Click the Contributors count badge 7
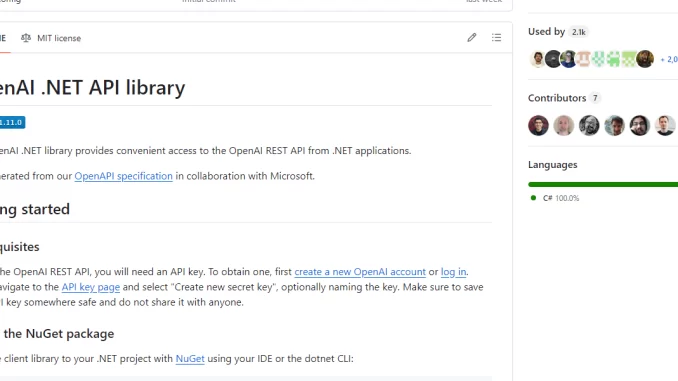Viewport: 678px width, 381px height. (595, 98)
